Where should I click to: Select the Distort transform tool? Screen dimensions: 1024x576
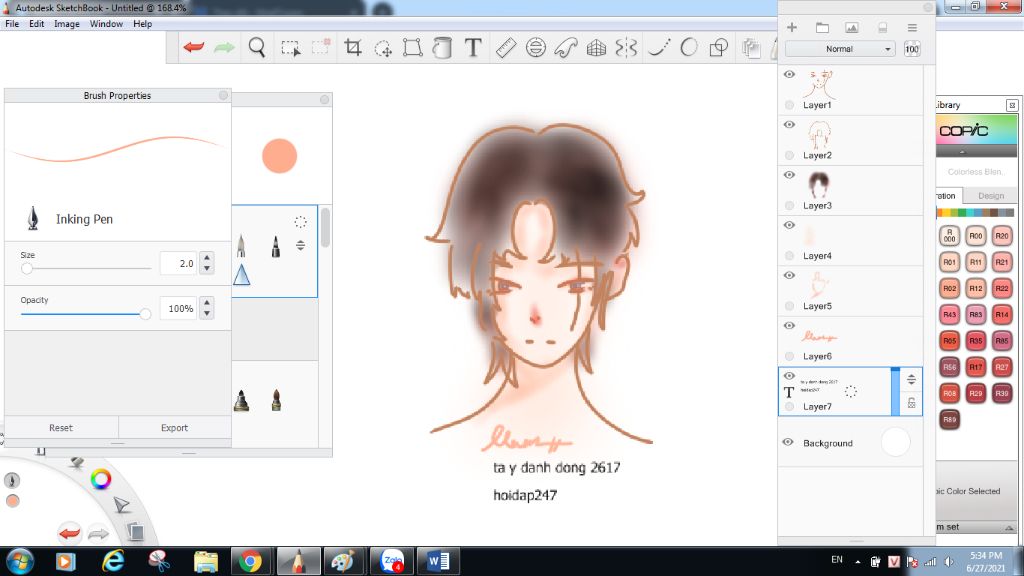pos(413,48)
